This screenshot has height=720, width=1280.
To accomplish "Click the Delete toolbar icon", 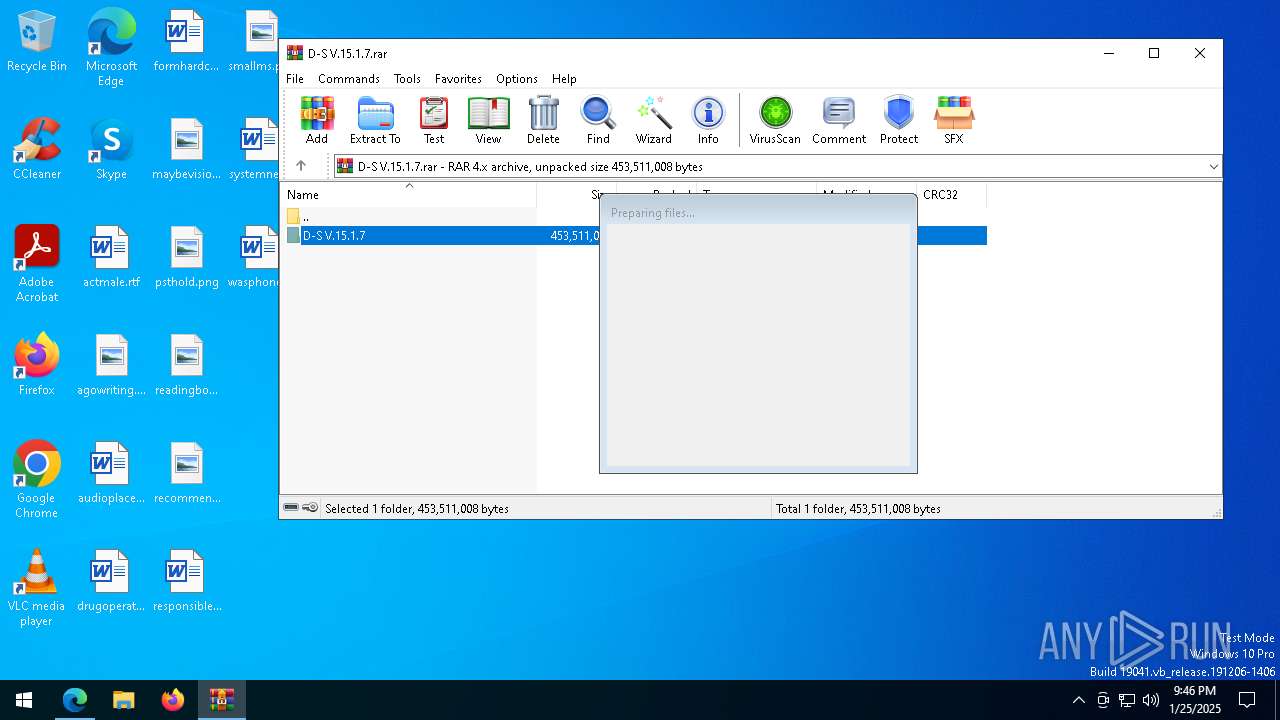I will pyautogui.click(x=543, y=121).
